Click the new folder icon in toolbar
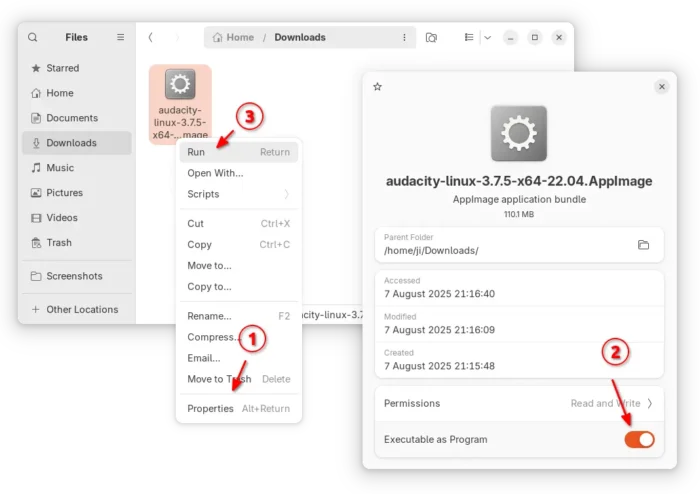 (x=431, y=37)
